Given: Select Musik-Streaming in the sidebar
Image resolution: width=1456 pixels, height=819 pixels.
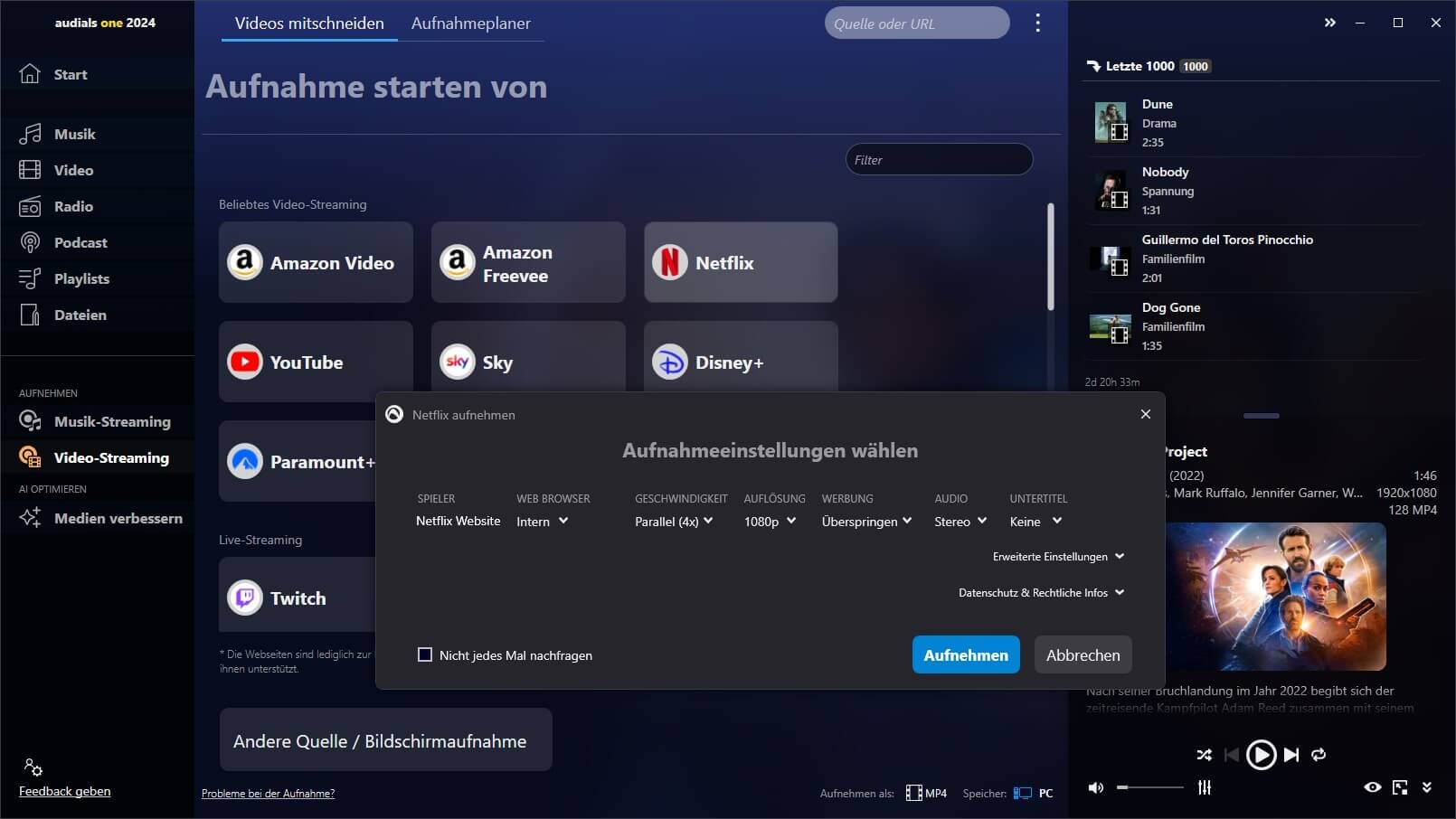Looking at the screenshot, I should point(111,421).
